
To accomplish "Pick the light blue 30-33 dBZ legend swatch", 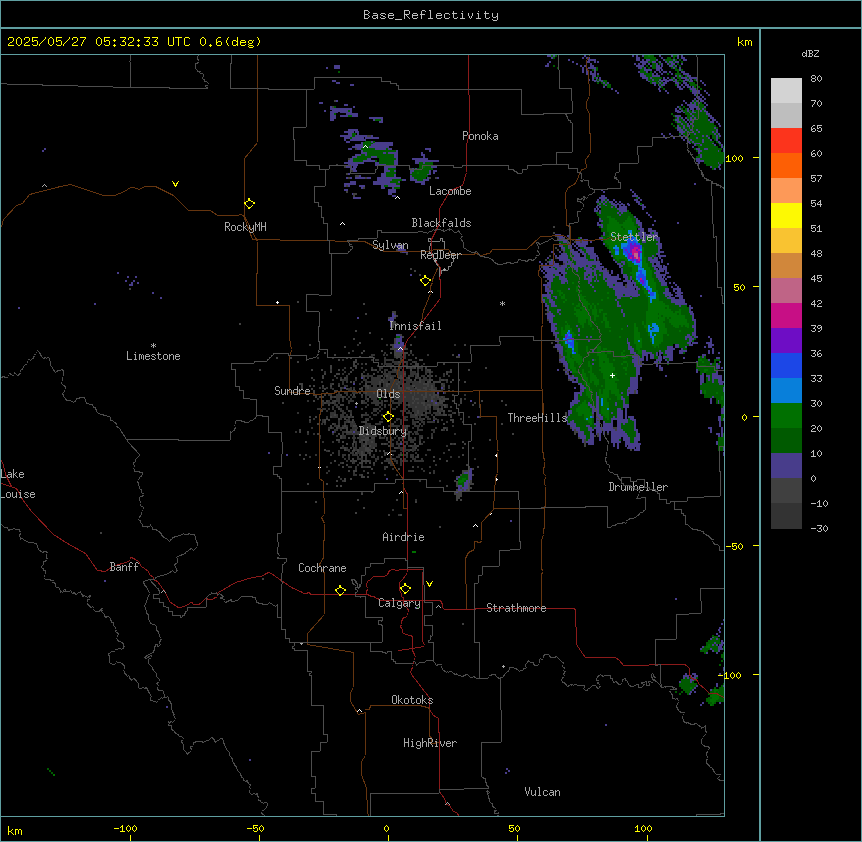I will tap(786, 390).
